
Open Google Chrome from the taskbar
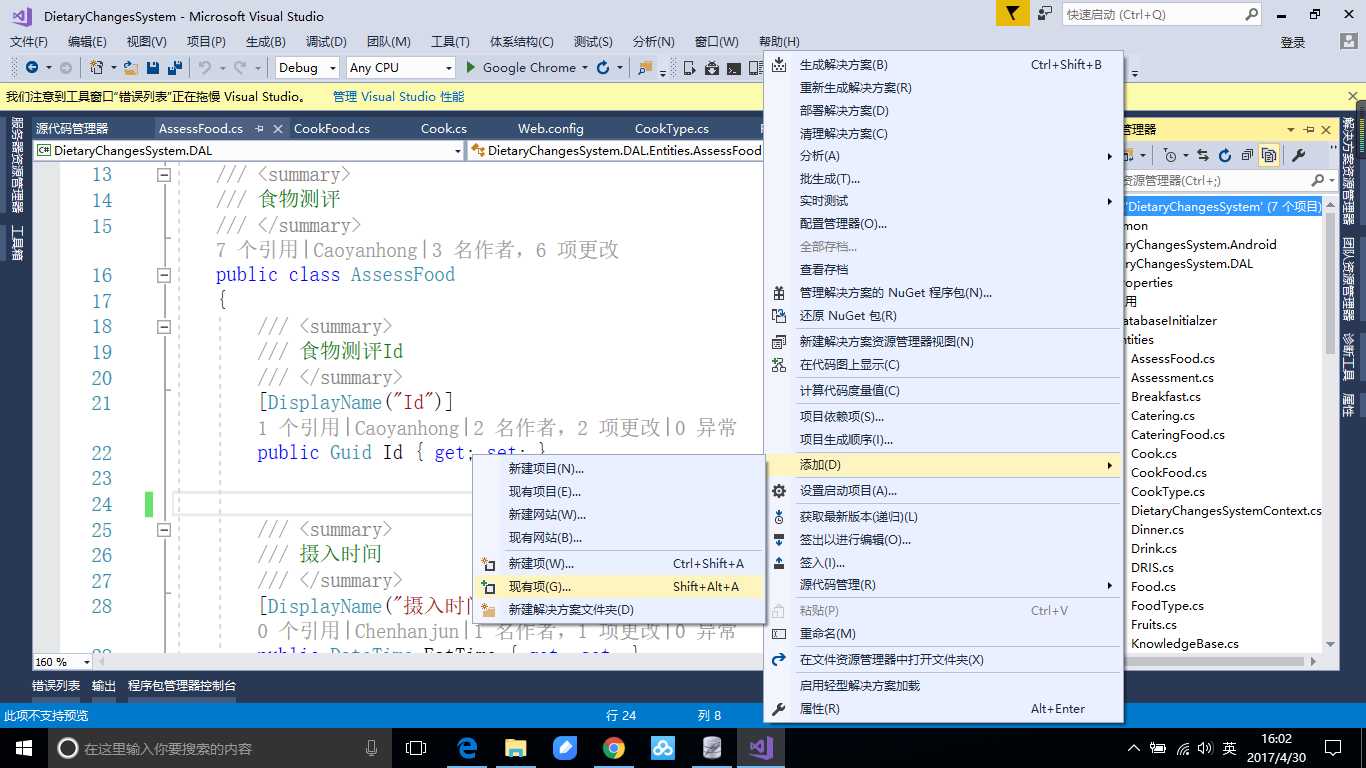pyautogui.click(x=614, y=748)
